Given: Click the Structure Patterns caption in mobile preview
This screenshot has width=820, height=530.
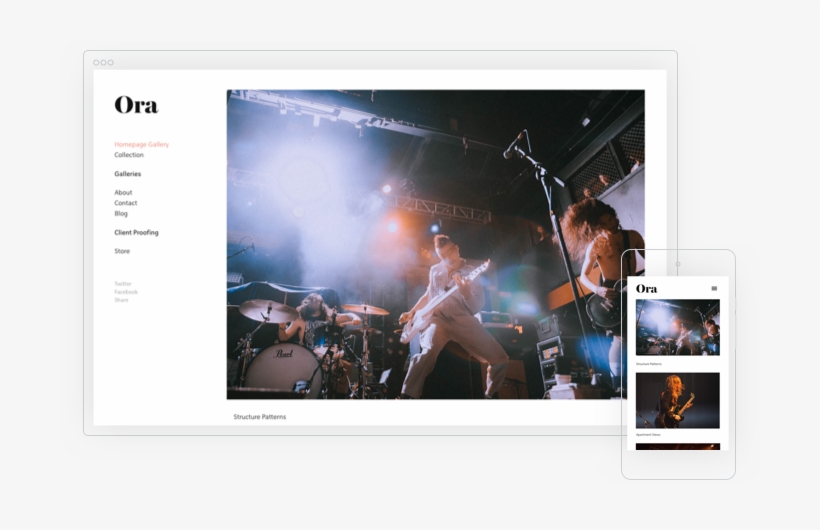Looking at the screenshot, I should point(649,364).
